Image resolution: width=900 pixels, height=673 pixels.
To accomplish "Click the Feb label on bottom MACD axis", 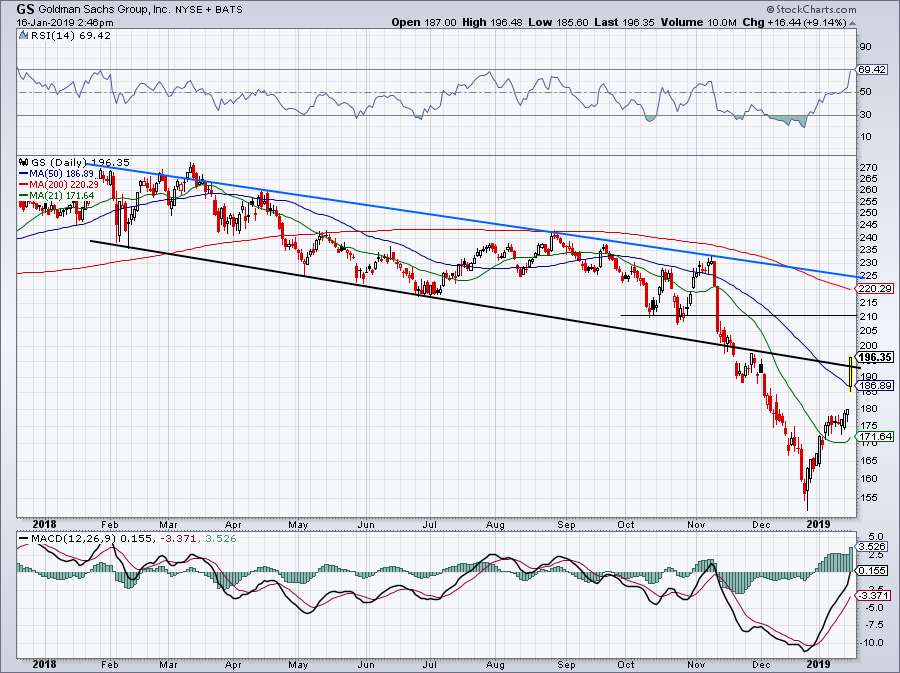I will pos(109,665).
